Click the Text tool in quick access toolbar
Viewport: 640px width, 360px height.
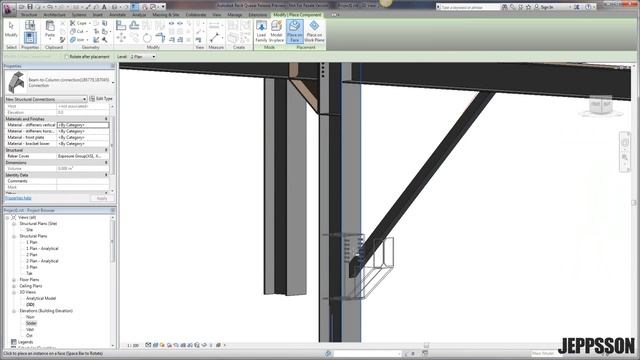(x=104, y=7)
